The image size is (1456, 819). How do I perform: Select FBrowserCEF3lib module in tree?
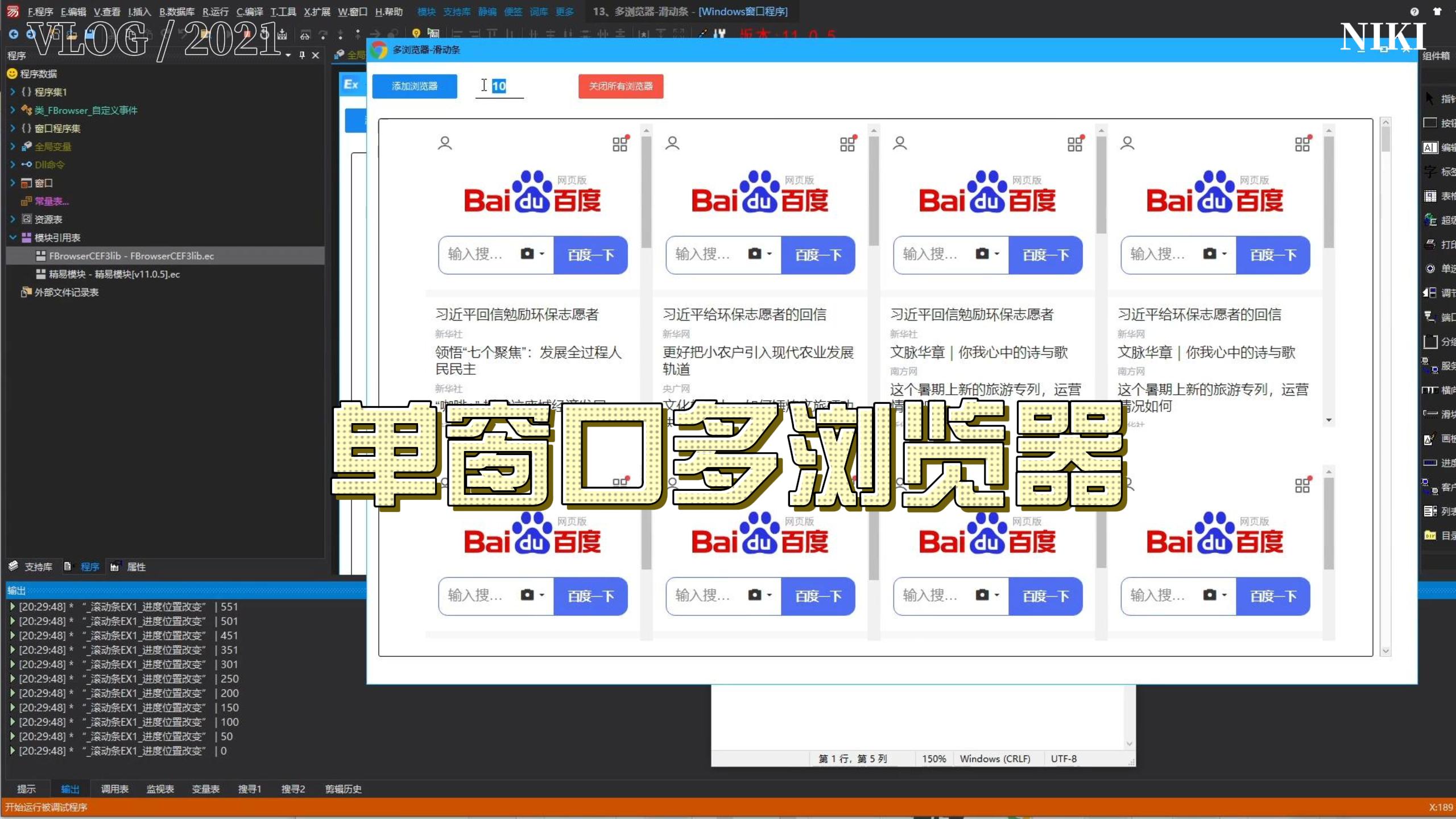(131, 256)
